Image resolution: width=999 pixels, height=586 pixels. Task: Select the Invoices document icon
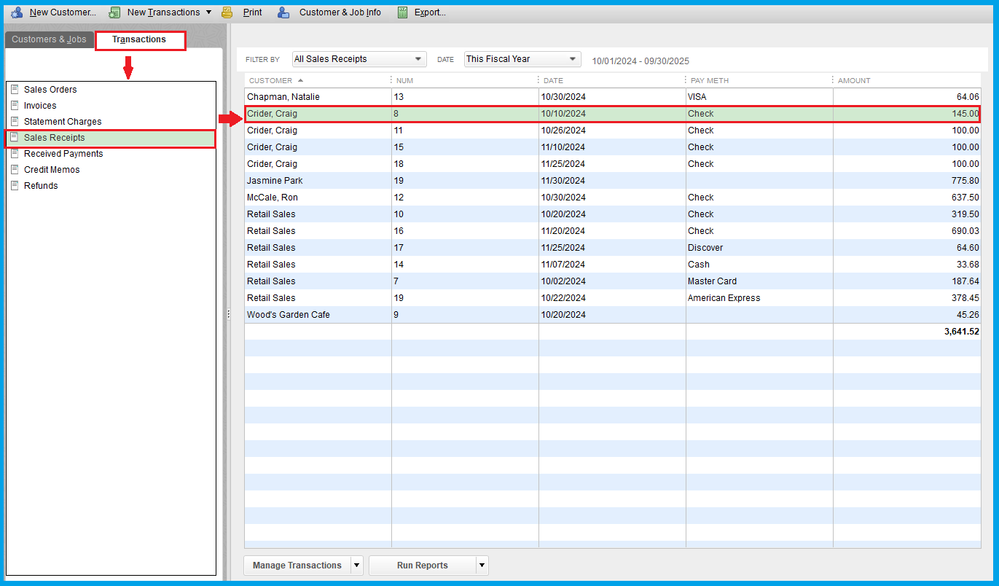coord(14,106)
